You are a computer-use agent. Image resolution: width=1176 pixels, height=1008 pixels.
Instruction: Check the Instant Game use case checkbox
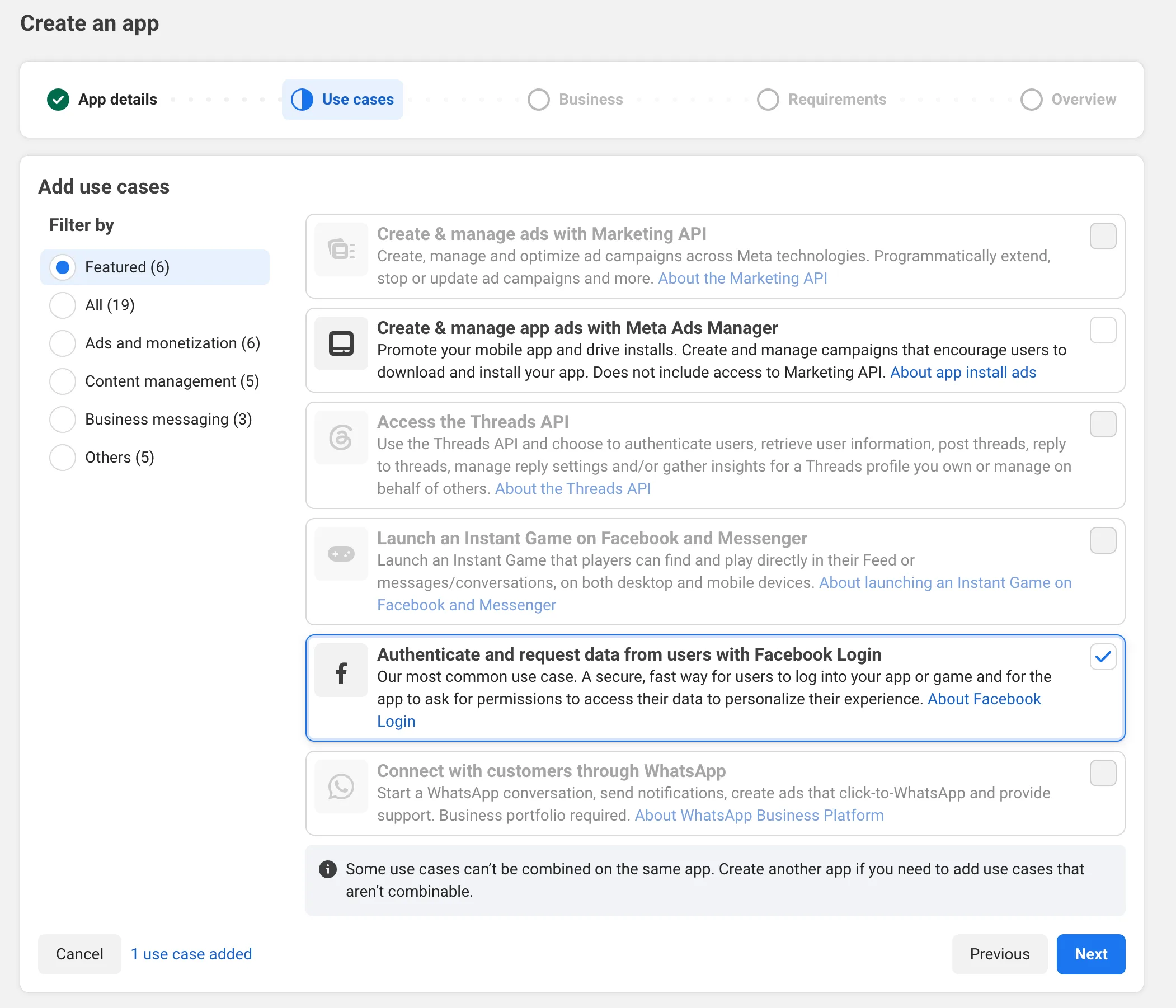(1103, 540)
